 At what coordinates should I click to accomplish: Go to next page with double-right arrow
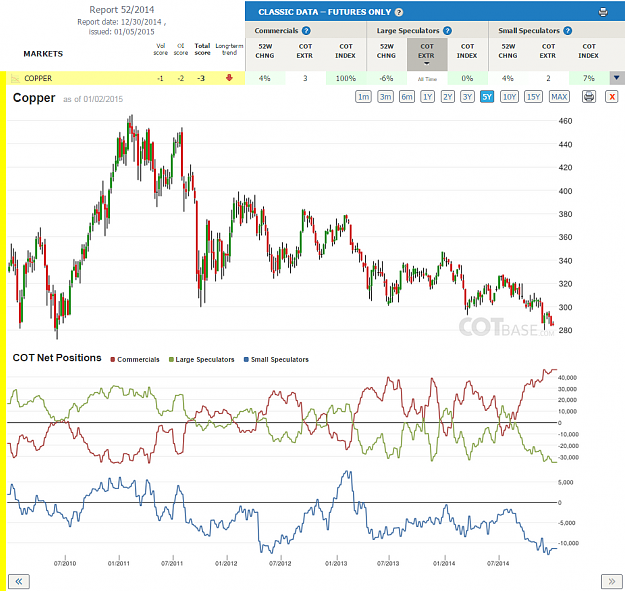click(611, 581)
